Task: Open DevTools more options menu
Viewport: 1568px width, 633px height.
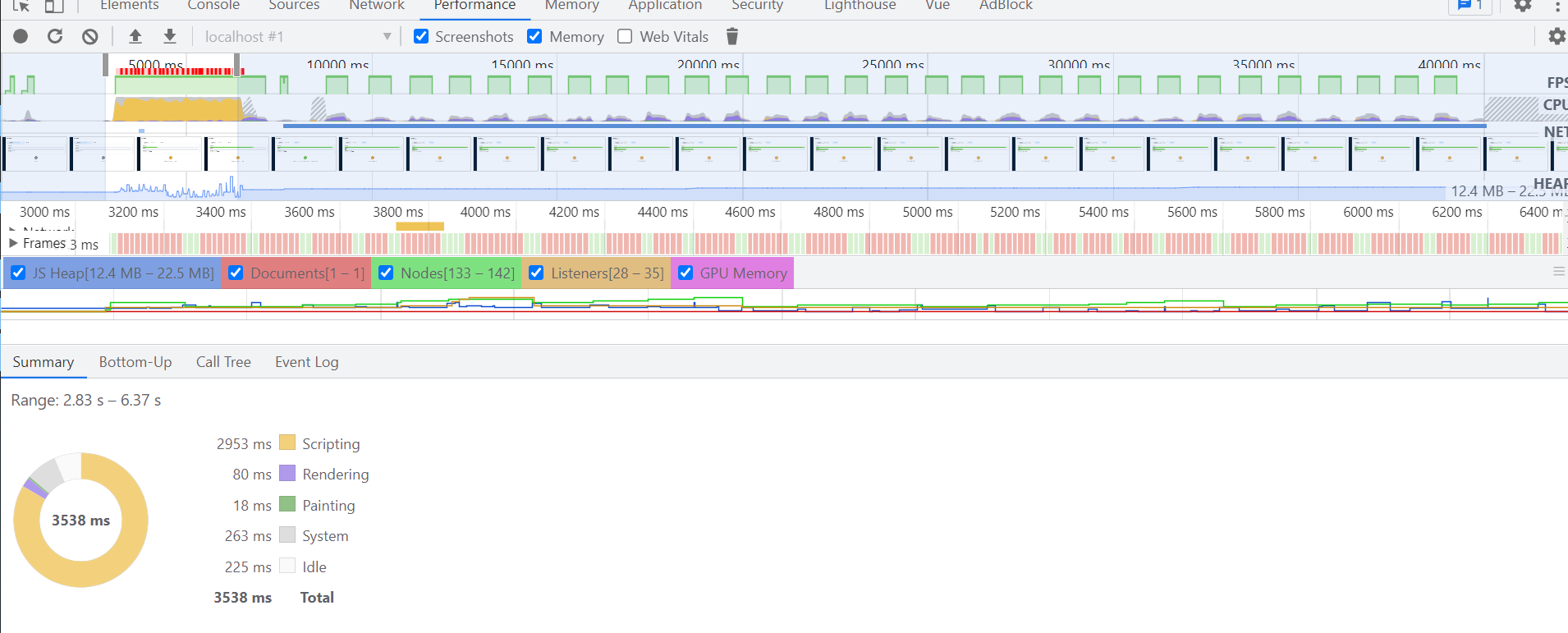Action: (x=1557, y=5)
